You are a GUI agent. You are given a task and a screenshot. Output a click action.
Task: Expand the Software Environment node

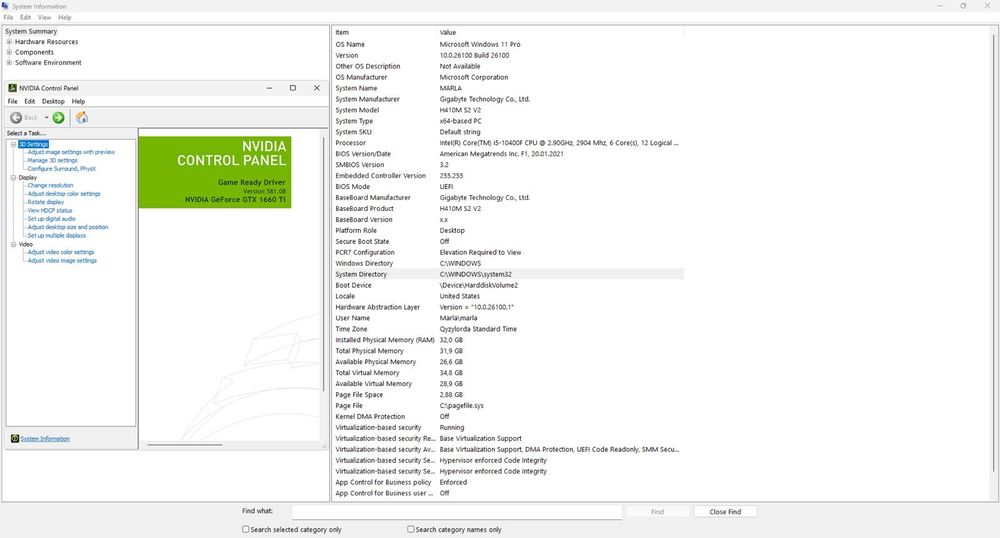pos(10,62)
